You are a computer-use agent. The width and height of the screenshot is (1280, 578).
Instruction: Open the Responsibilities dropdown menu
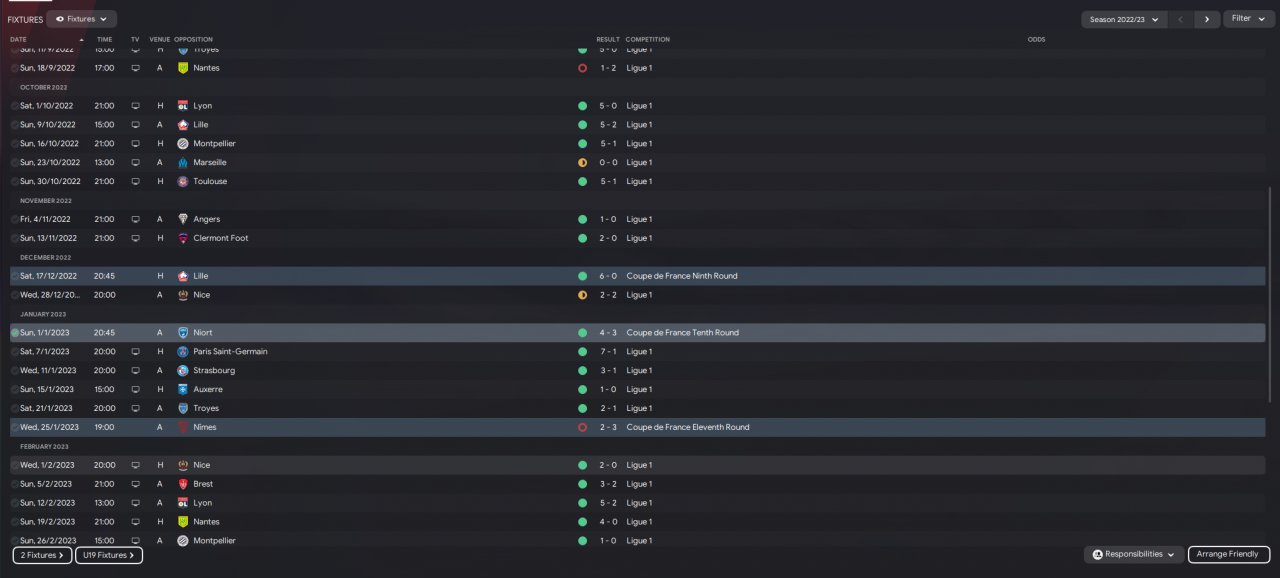pos(1134,554)
